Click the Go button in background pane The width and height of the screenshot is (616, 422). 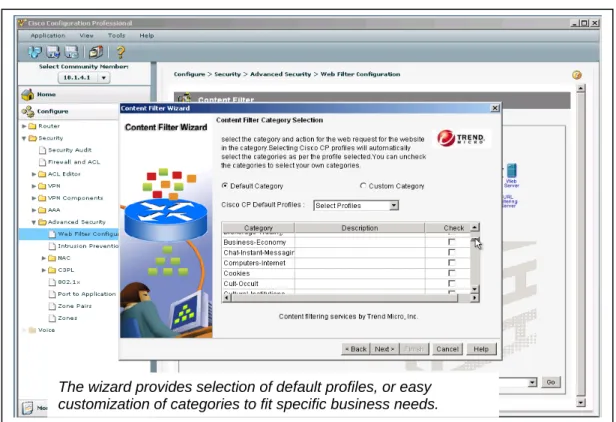pos(551,382)
